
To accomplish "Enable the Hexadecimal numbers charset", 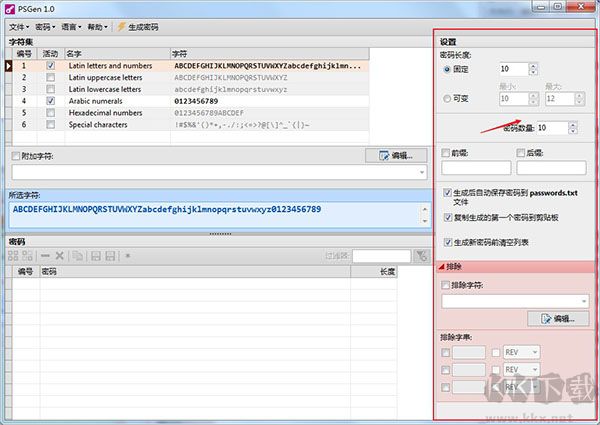I will coord(51,113).
